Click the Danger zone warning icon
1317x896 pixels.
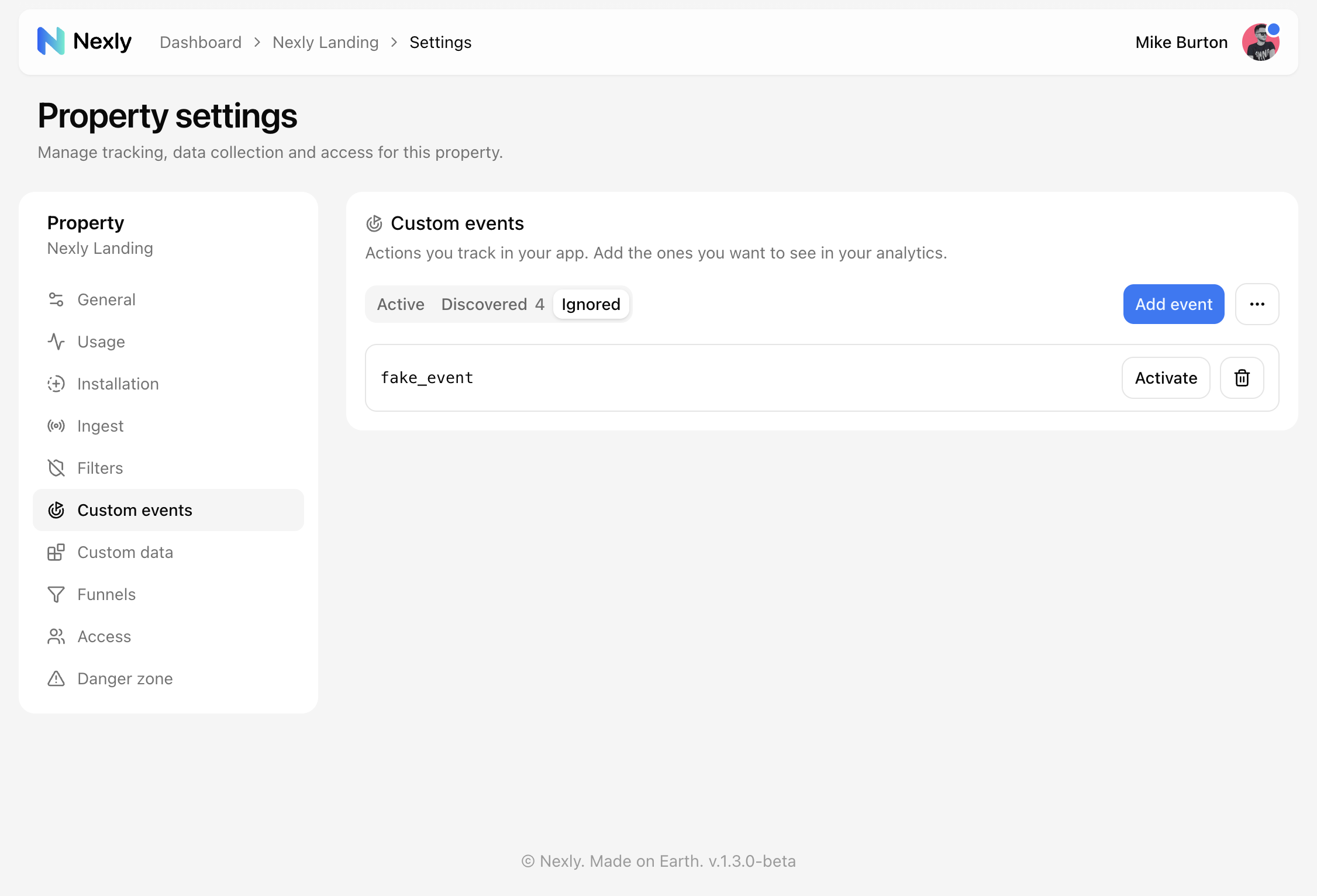pyautogui.click(x=56, y=678)
